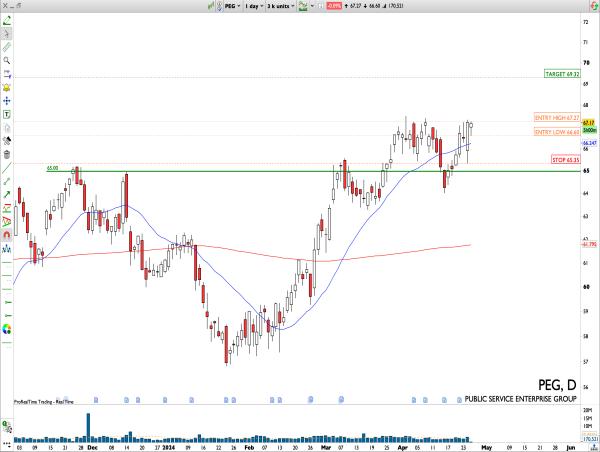Click the ENTRY HIGH 67.27 label

[x=557, y=117]
